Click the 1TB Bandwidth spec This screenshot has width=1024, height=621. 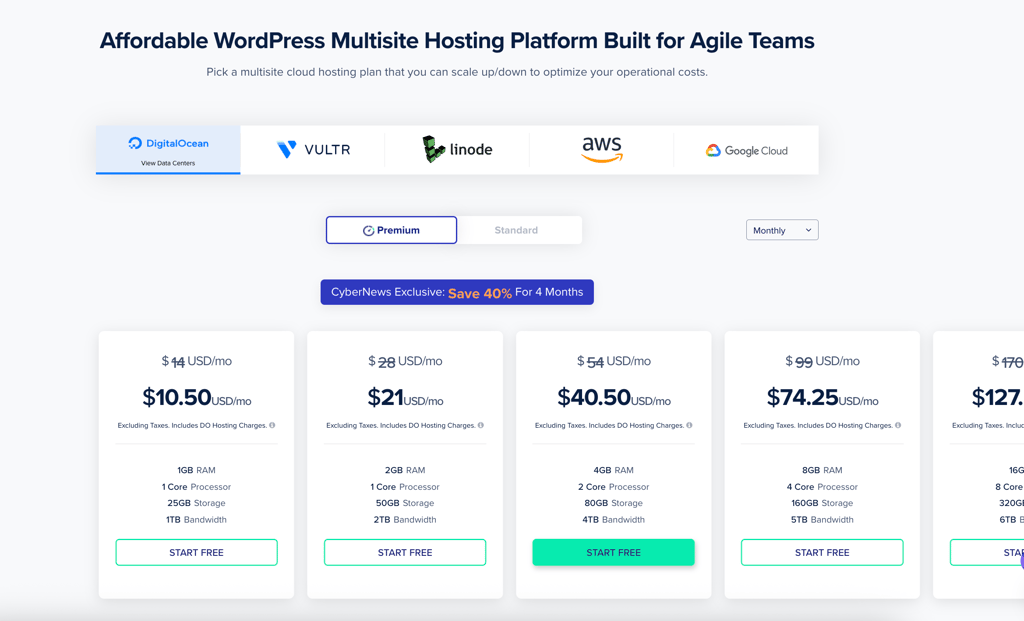coord(197,520)
